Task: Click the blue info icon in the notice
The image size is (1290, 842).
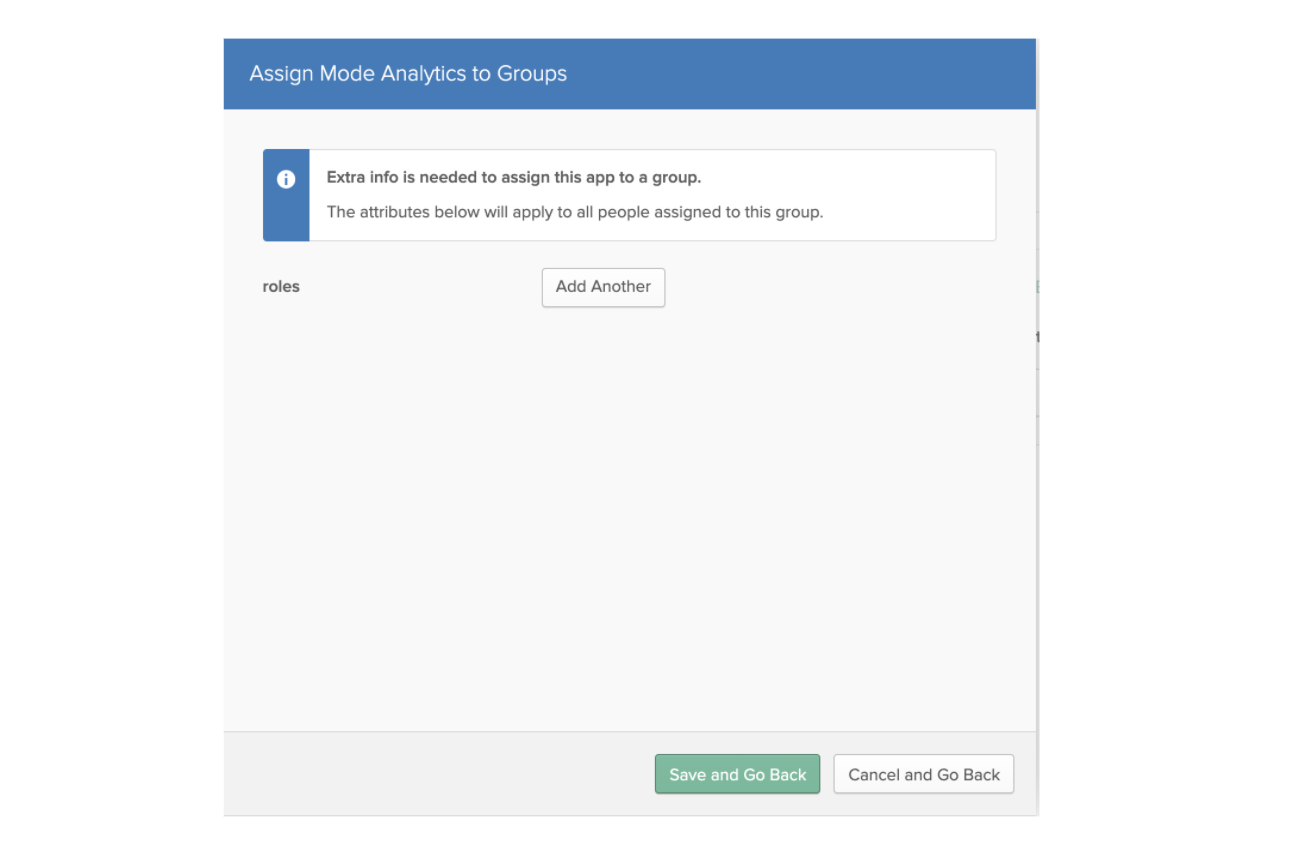Action: pos(286,179)
